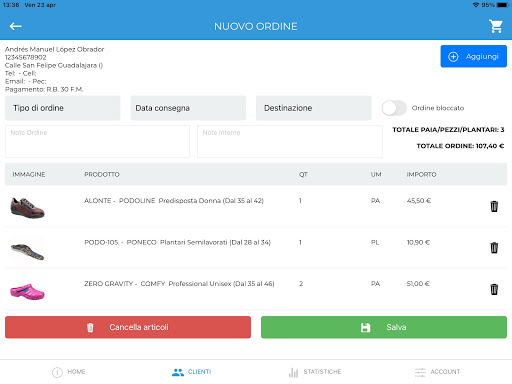Click the Pagamento: R.B. 30 F.M. line
The width and height of the screenshot is (512, 384).
tap(44, 89)
